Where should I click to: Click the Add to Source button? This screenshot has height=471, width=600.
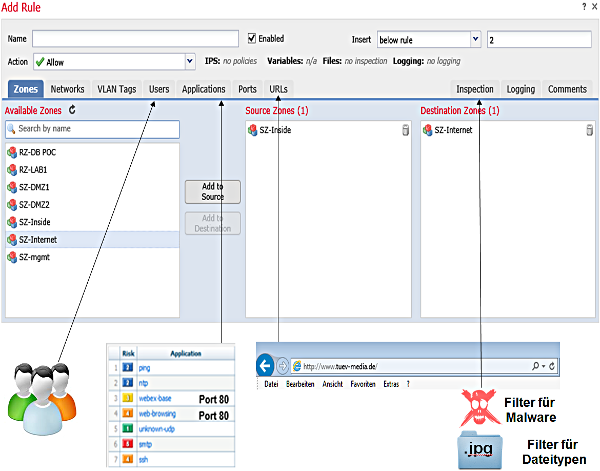click(213, 191)
